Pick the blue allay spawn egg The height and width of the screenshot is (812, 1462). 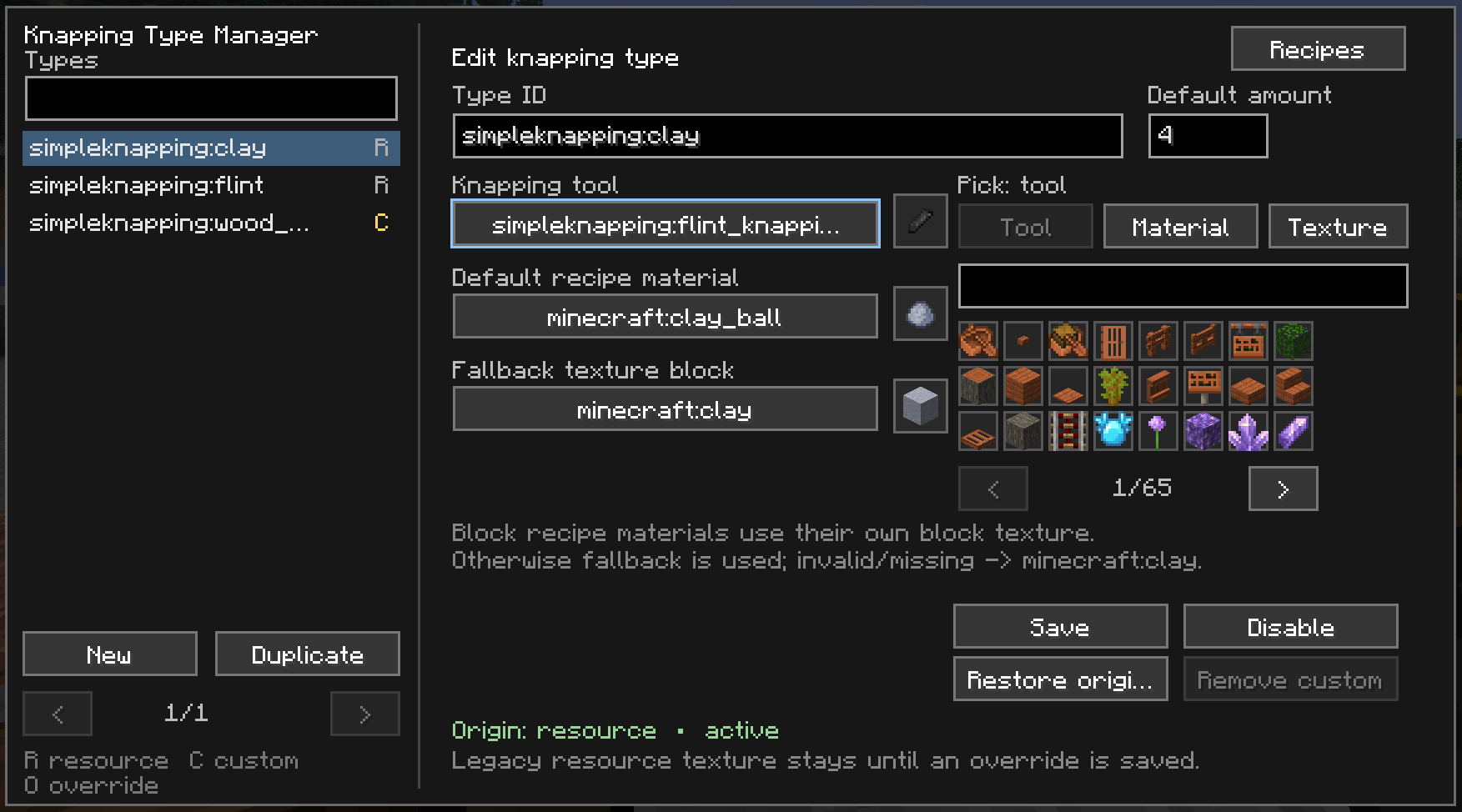1113,431
